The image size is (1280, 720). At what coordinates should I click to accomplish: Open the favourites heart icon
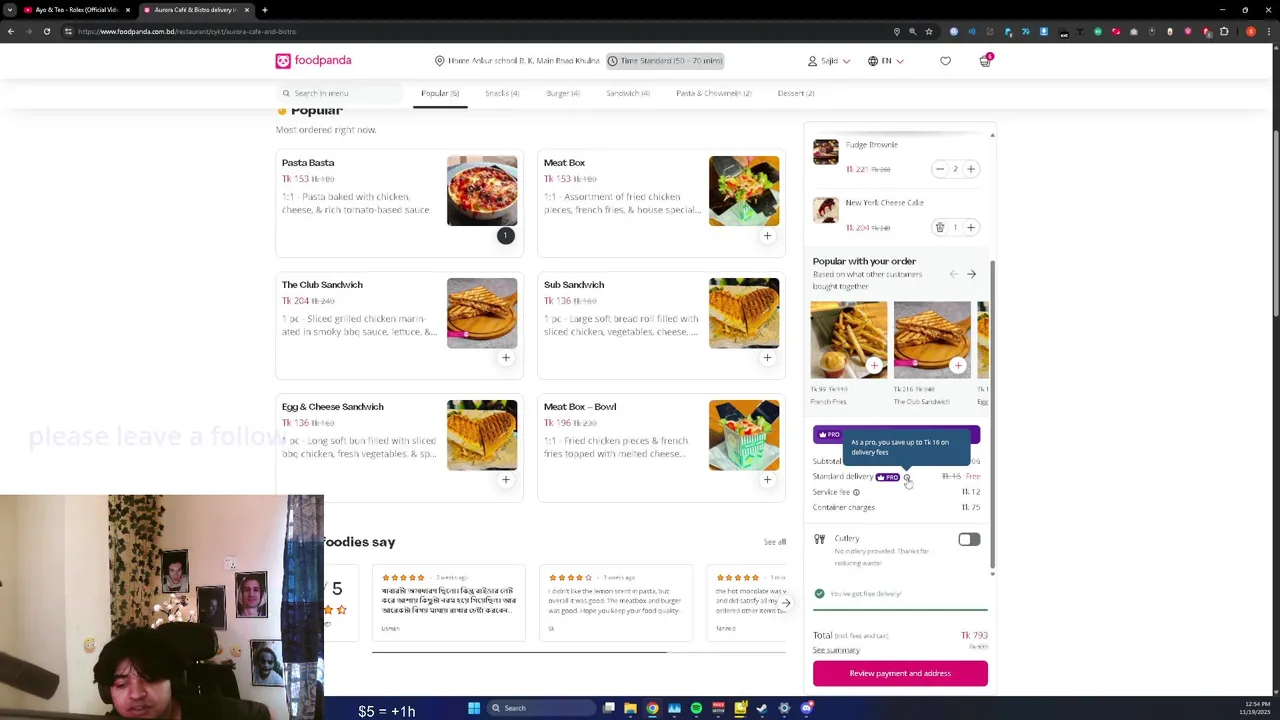click(945, 61)
